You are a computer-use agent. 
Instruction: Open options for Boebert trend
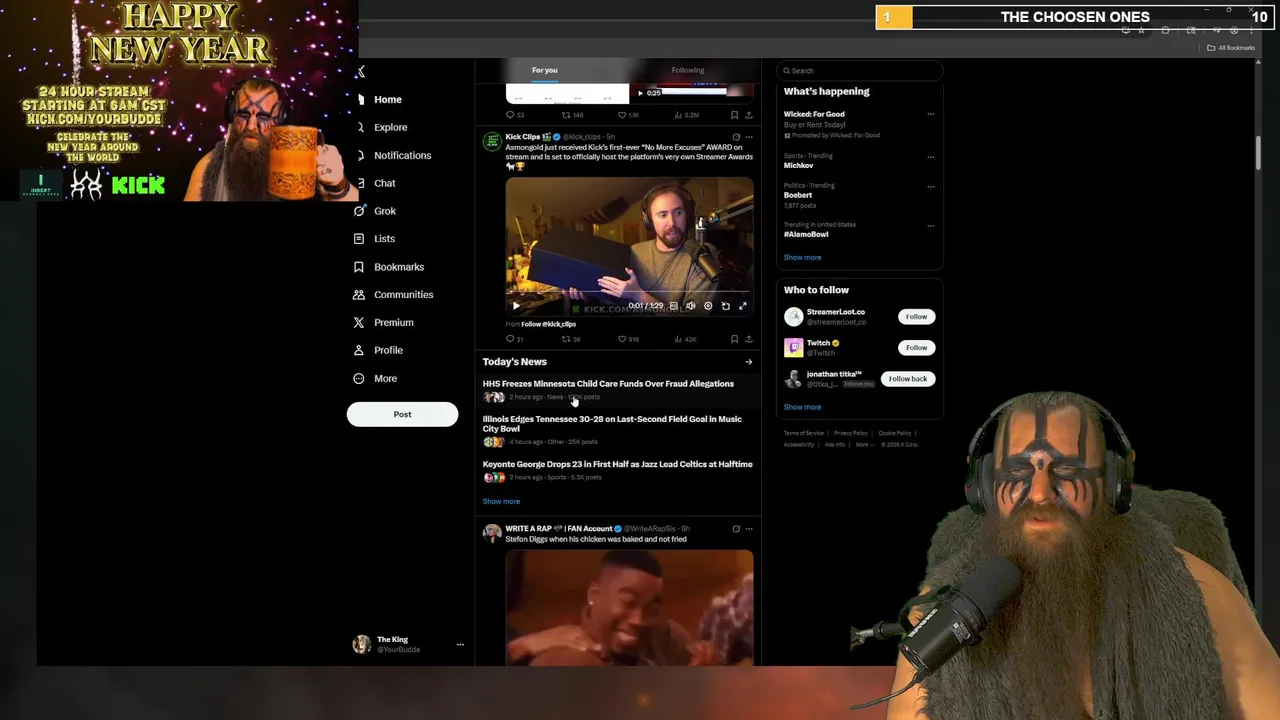click(930, 186)
